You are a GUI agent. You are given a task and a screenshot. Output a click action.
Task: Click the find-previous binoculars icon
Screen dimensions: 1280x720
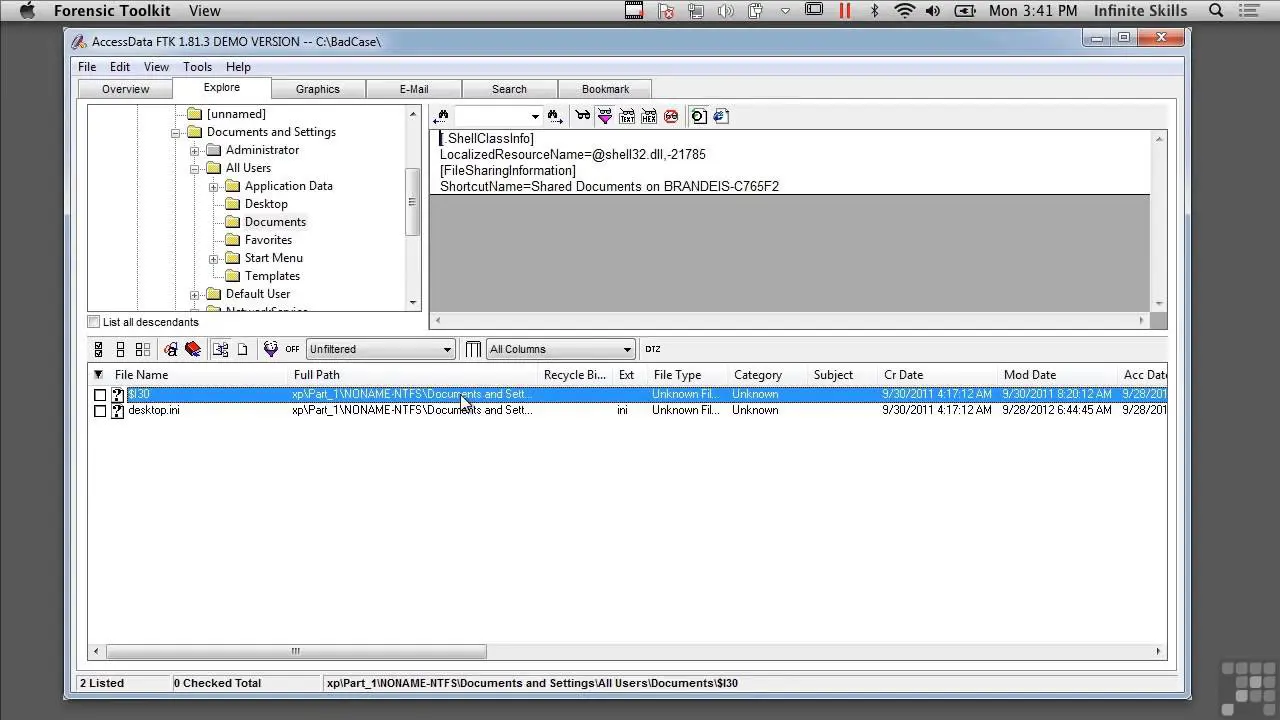coord(442,116)
